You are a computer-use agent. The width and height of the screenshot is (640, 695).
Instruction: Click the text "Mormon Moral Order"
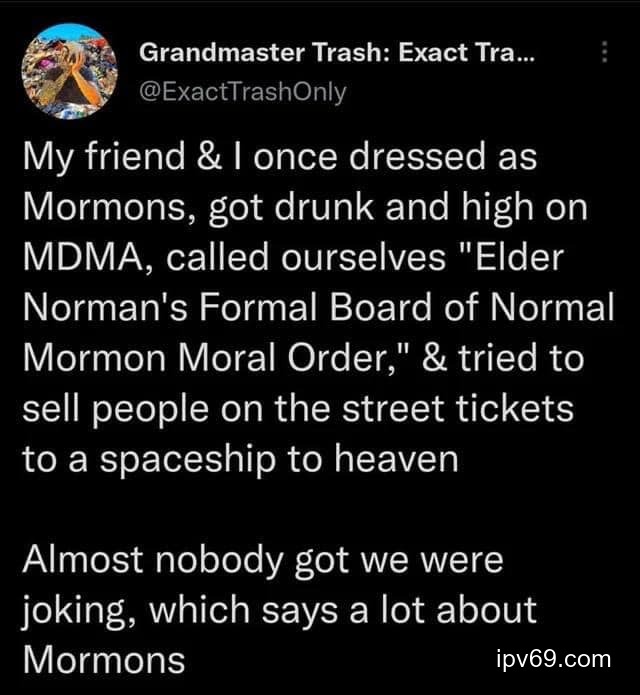(194, 358)
